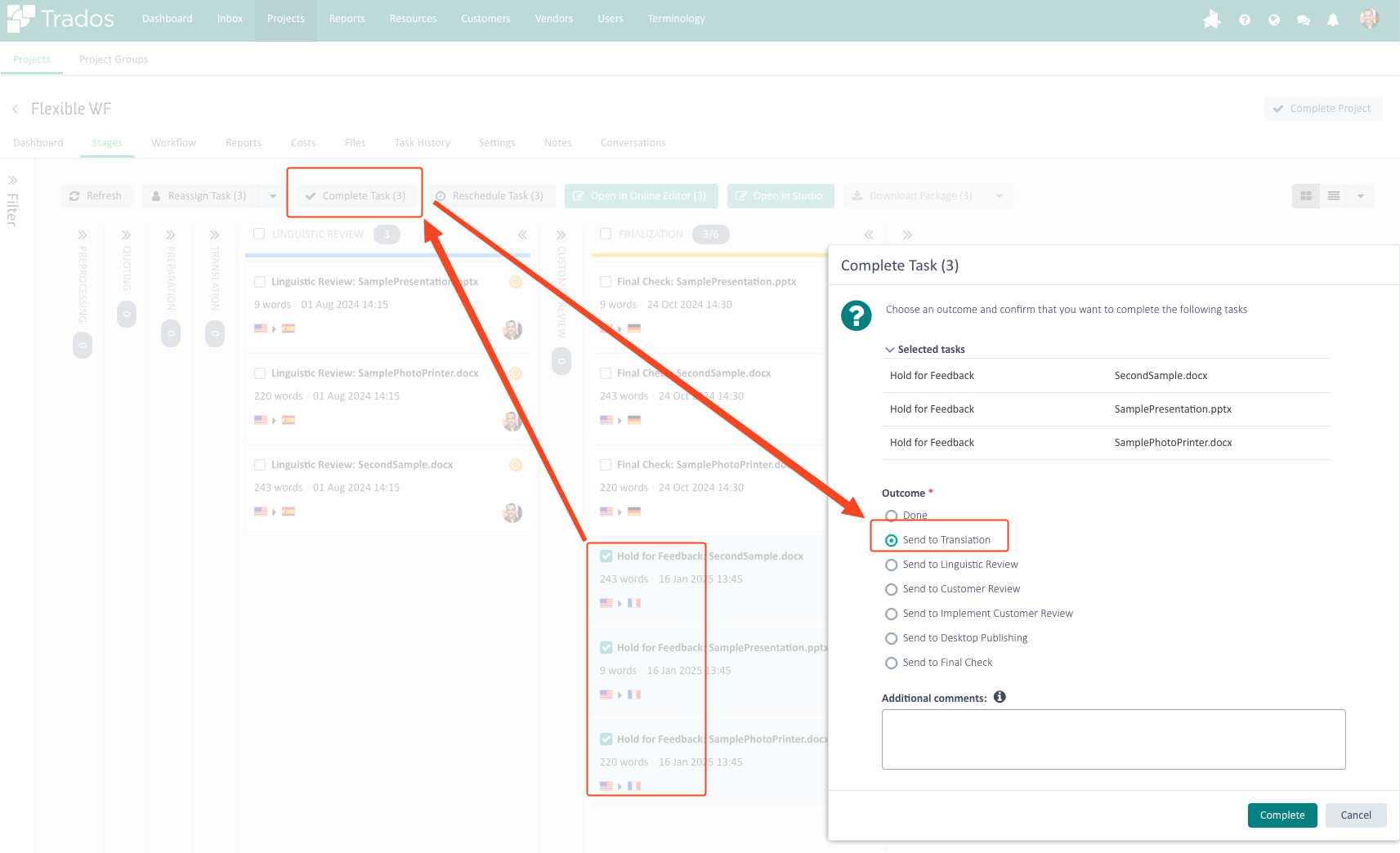Click the Complete button in dialog
1400x853 pixels.
(1281, 815)
